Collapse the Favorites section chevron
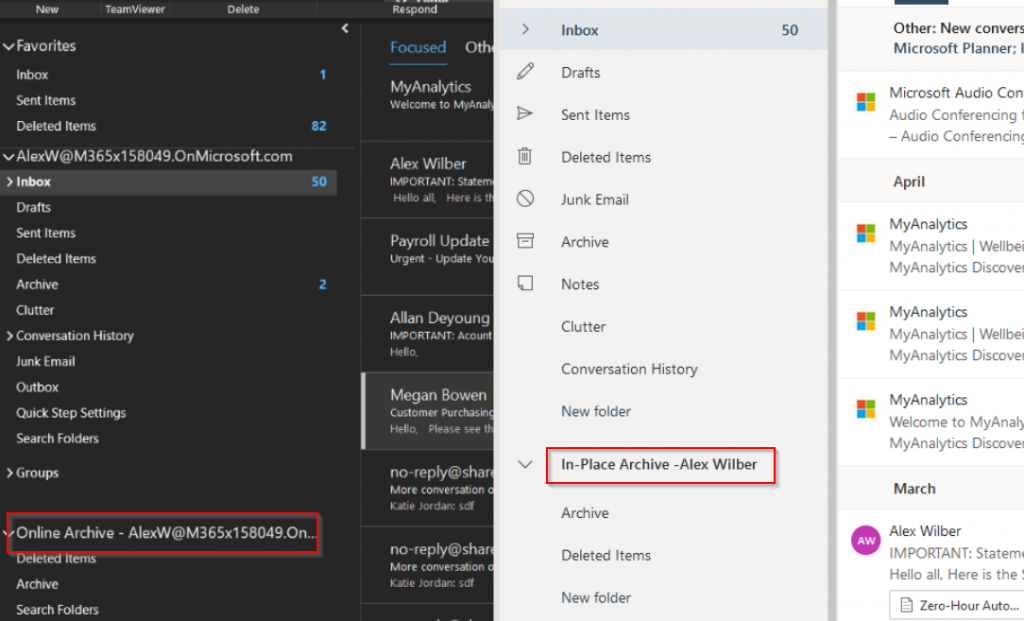 [8, 46]
